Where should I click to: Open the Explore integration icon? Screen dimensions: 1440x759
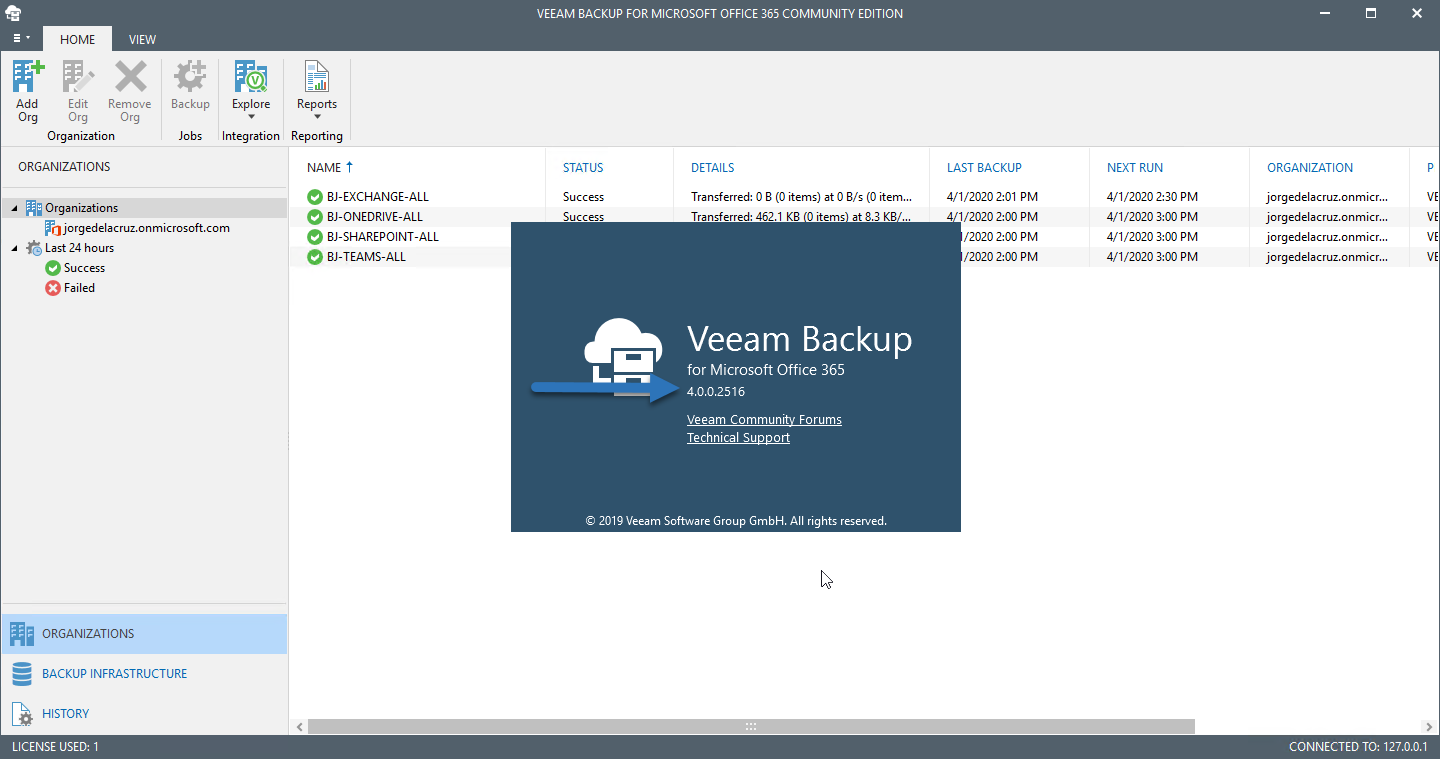(x=251, y=77)
